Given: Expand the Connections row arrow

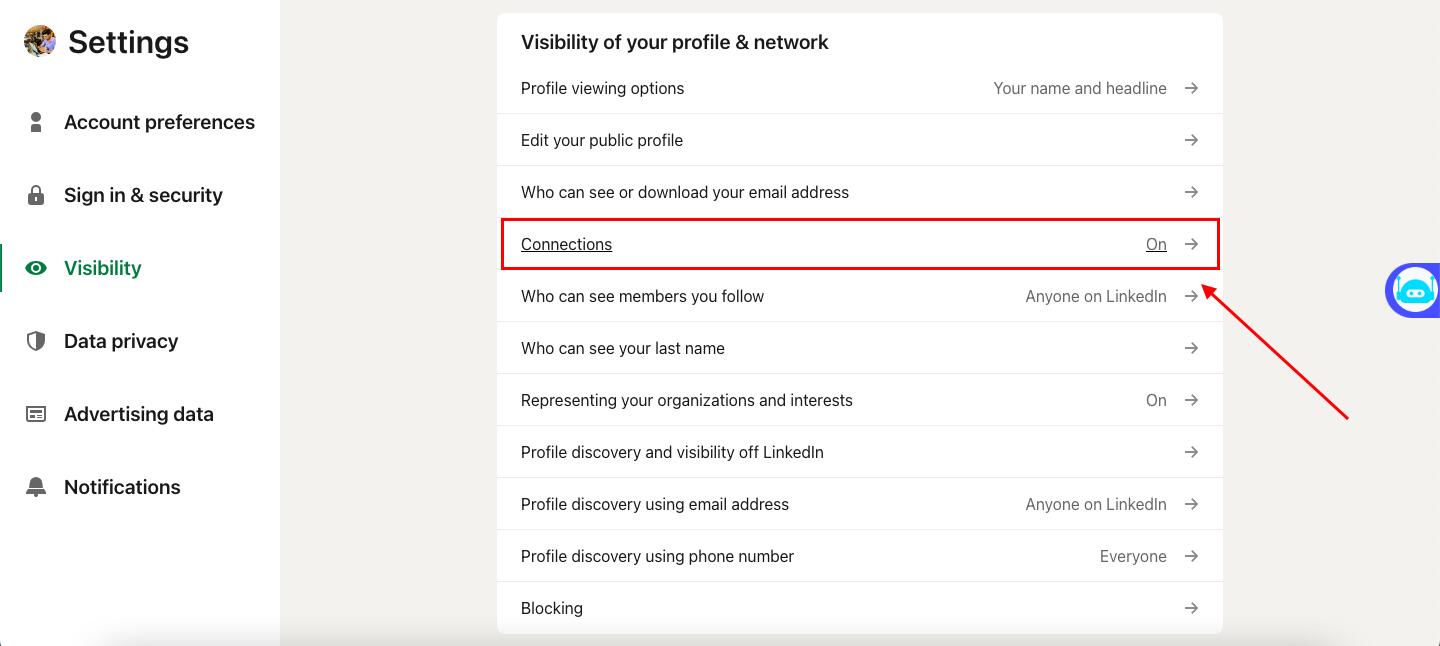Looking at the screenshot, I should pos(1191,243).
